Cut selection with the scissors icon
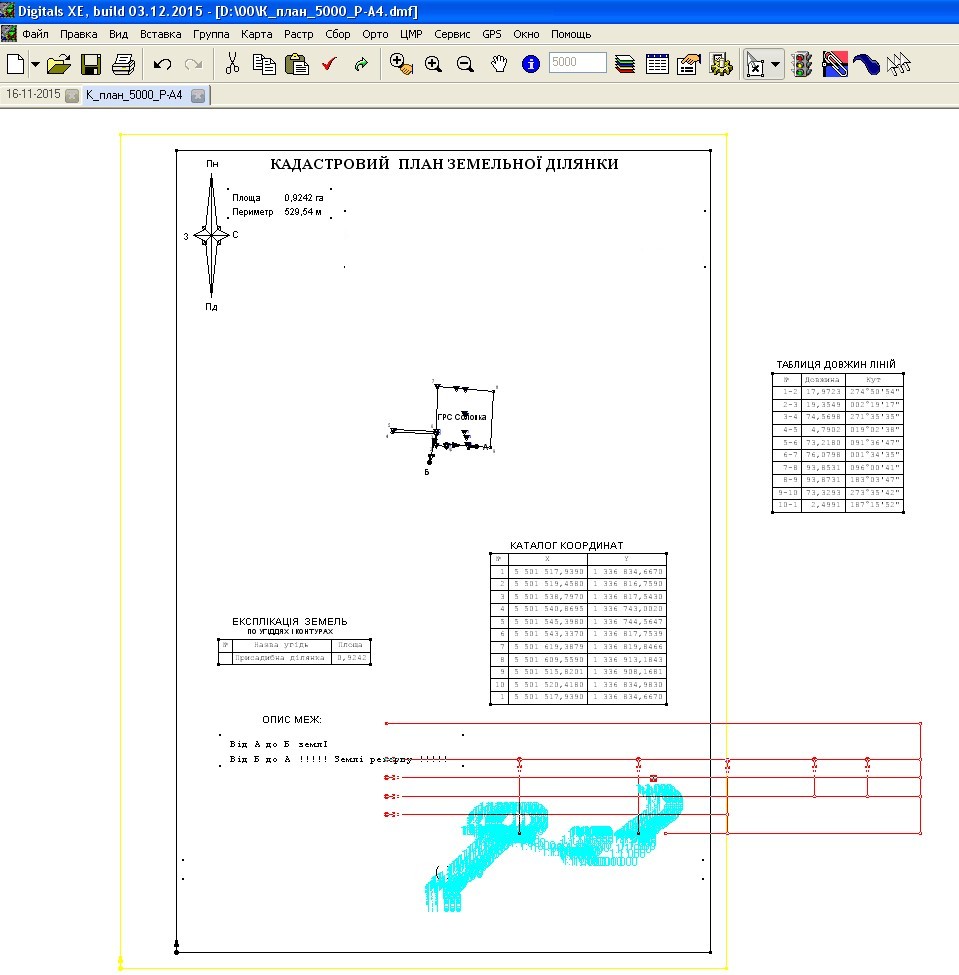 click(x=232, y=64)
